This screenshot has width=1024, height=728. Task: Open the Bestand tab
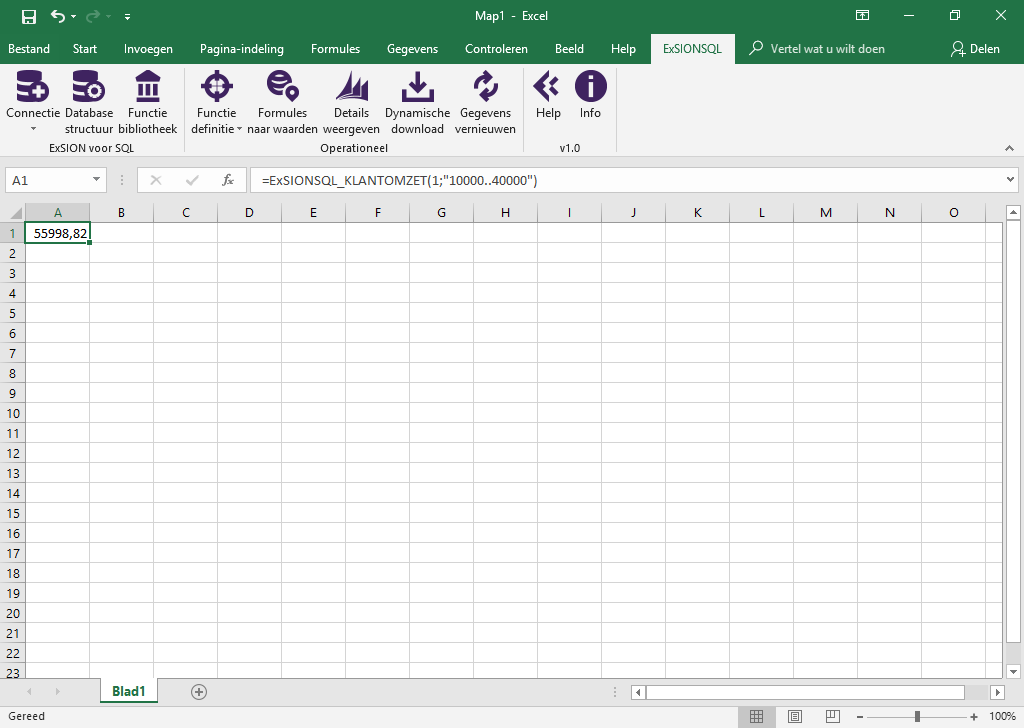pos(29,49)
